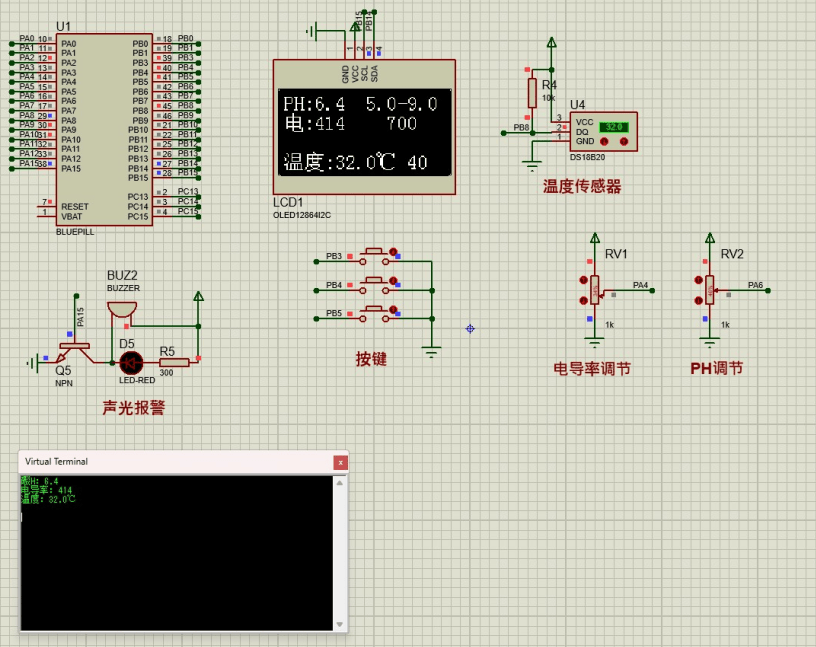Screen dimensions: 816x647
Task: Select the Q5 NPN transistor
Action: pyautogui.click(x=70, y=350)
